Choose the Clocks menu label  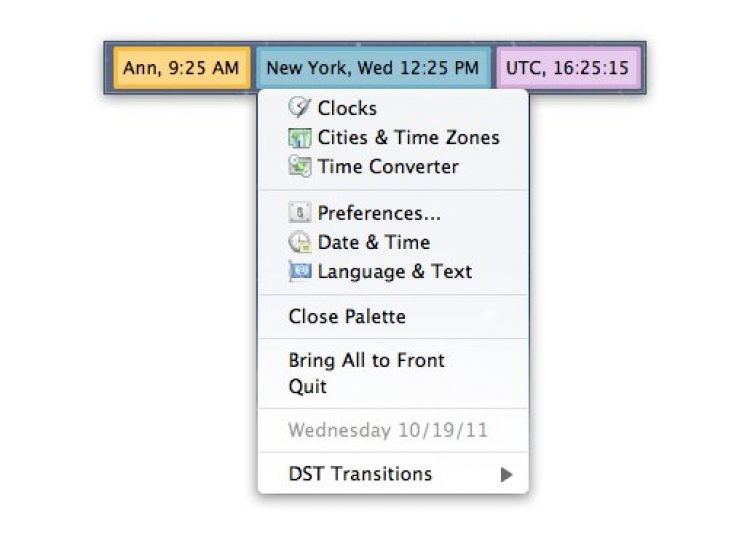point(347,108)
